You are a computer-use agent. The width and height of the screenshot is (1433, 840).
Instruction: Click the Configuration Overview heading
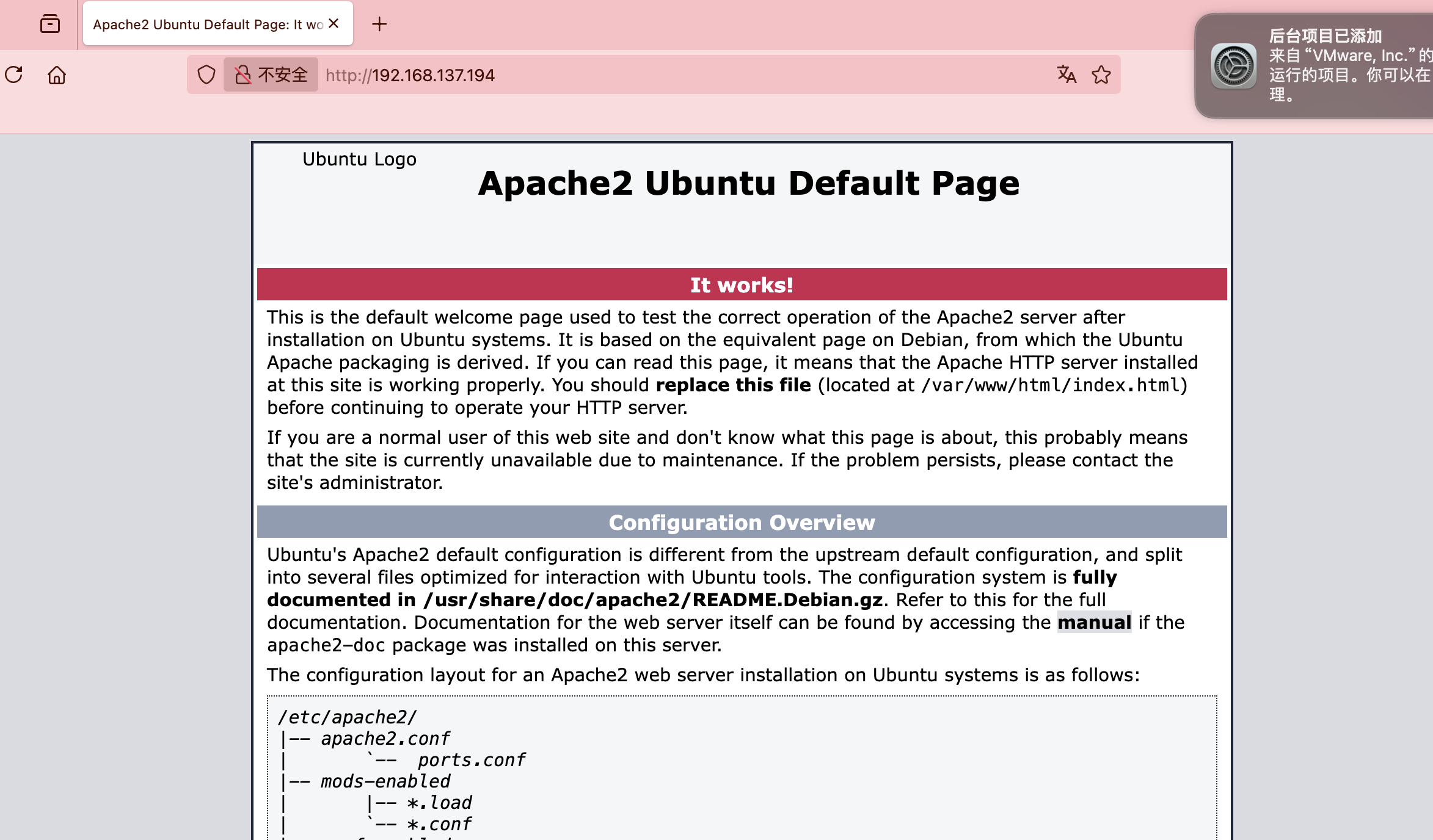[742, 522]
